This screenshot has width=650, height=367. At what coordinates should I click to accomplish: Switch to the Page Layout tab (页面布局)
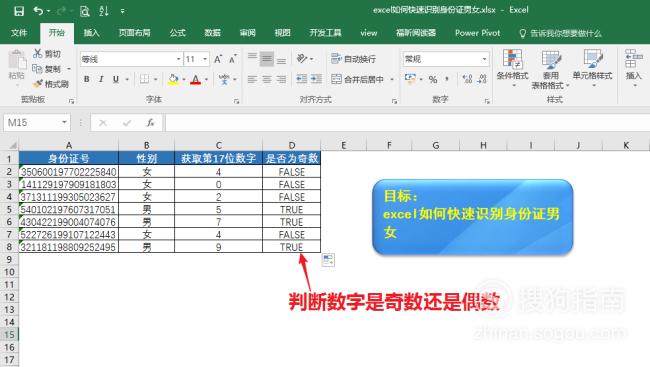tap(134, 33)
